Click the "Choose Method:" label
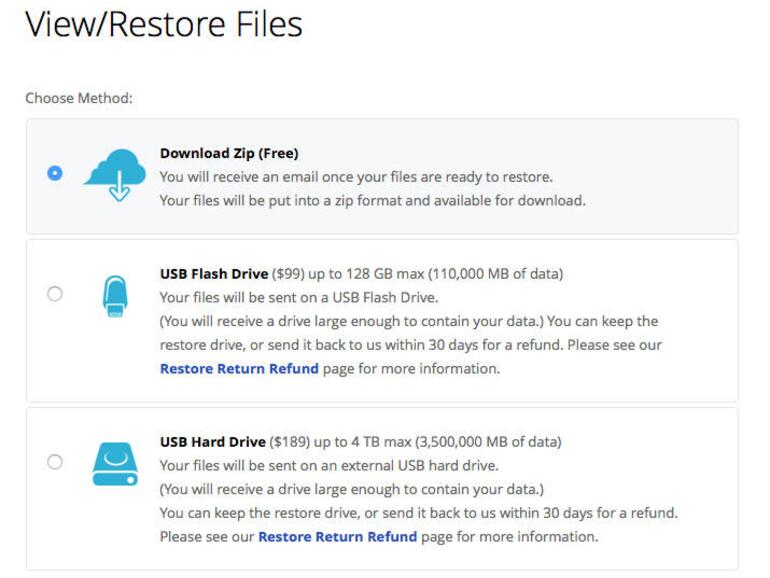The image size is (770, 578). [x=79, y=98]
